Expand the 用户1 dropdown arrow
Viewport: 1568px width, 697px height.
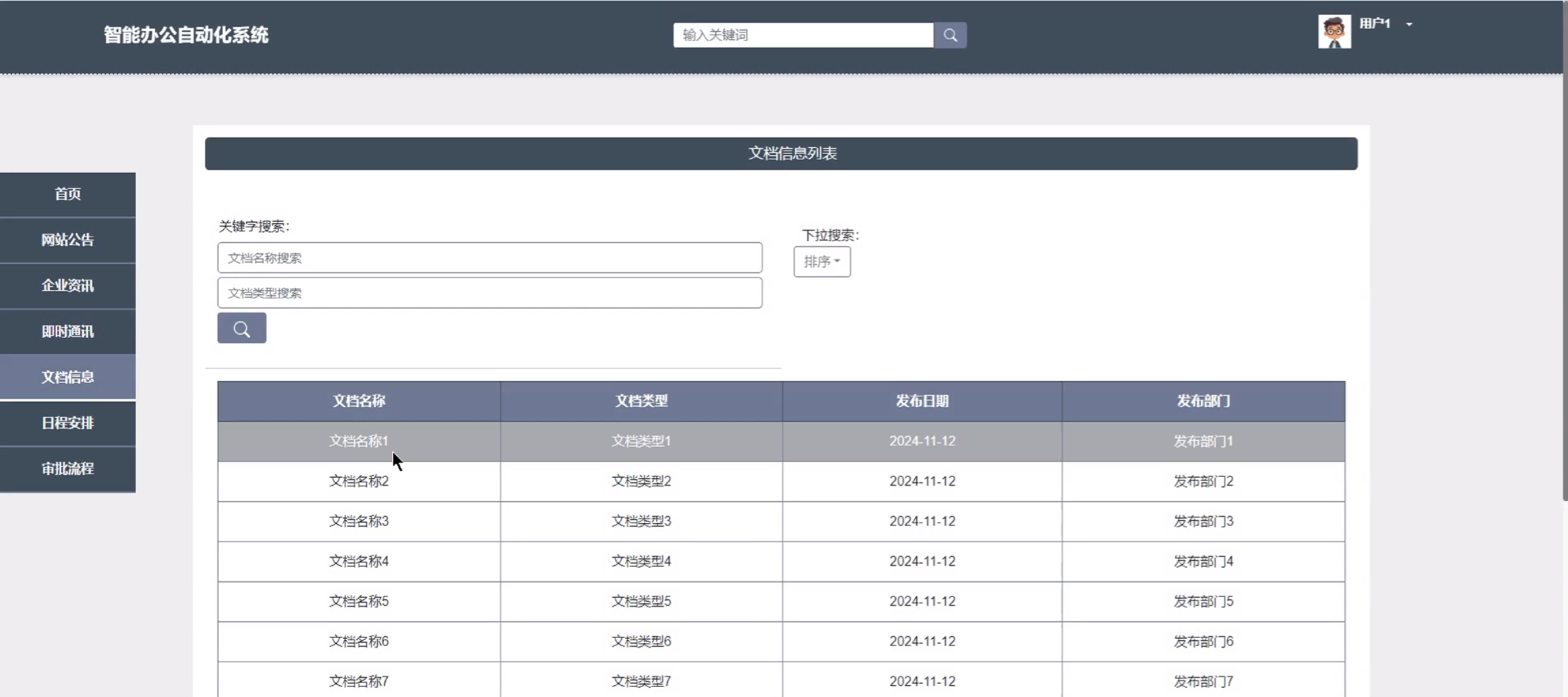[1409, 25]
